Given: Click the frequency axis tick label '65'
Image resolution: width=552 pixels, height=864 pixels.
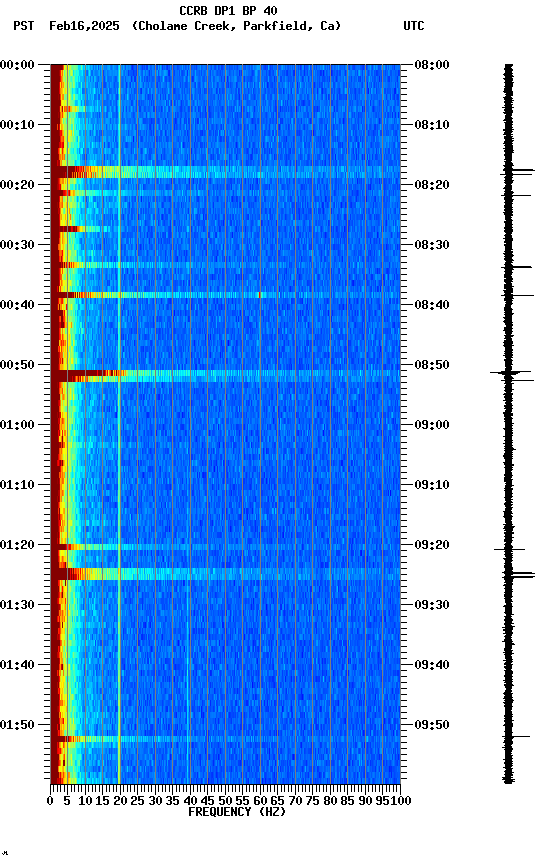Looking at the screenshot, I should point(278,802).
